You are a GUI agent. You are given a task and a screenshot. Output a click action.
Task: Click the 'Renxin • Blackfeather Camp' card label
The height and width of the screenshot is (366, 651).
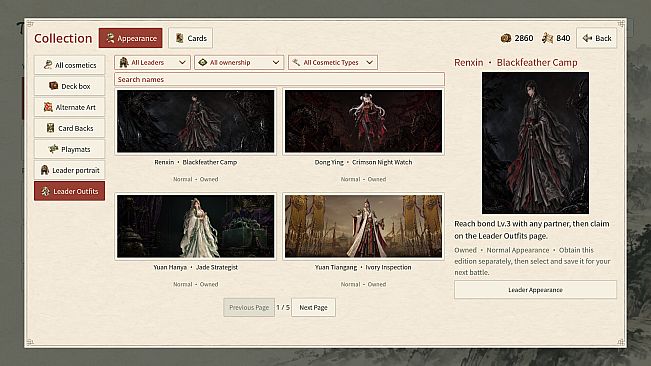coord(196,162)
